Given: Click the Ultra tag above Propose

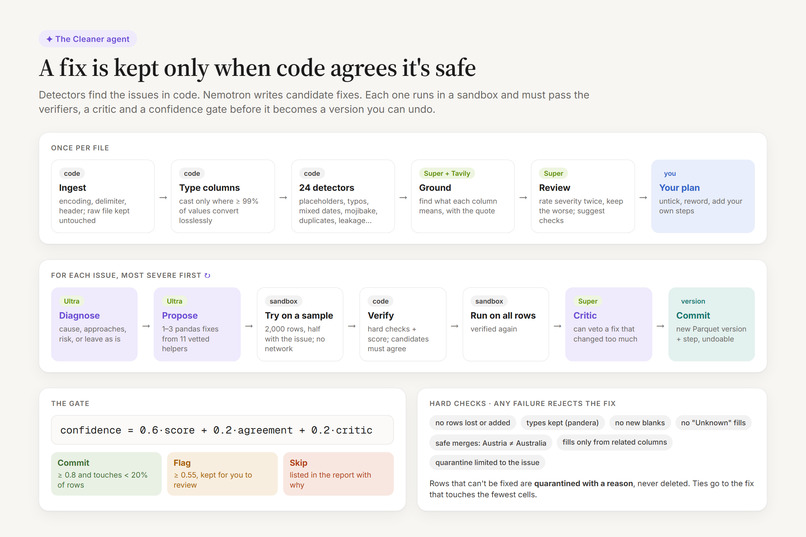Looking at the screenshot, I should coord(174,301).
